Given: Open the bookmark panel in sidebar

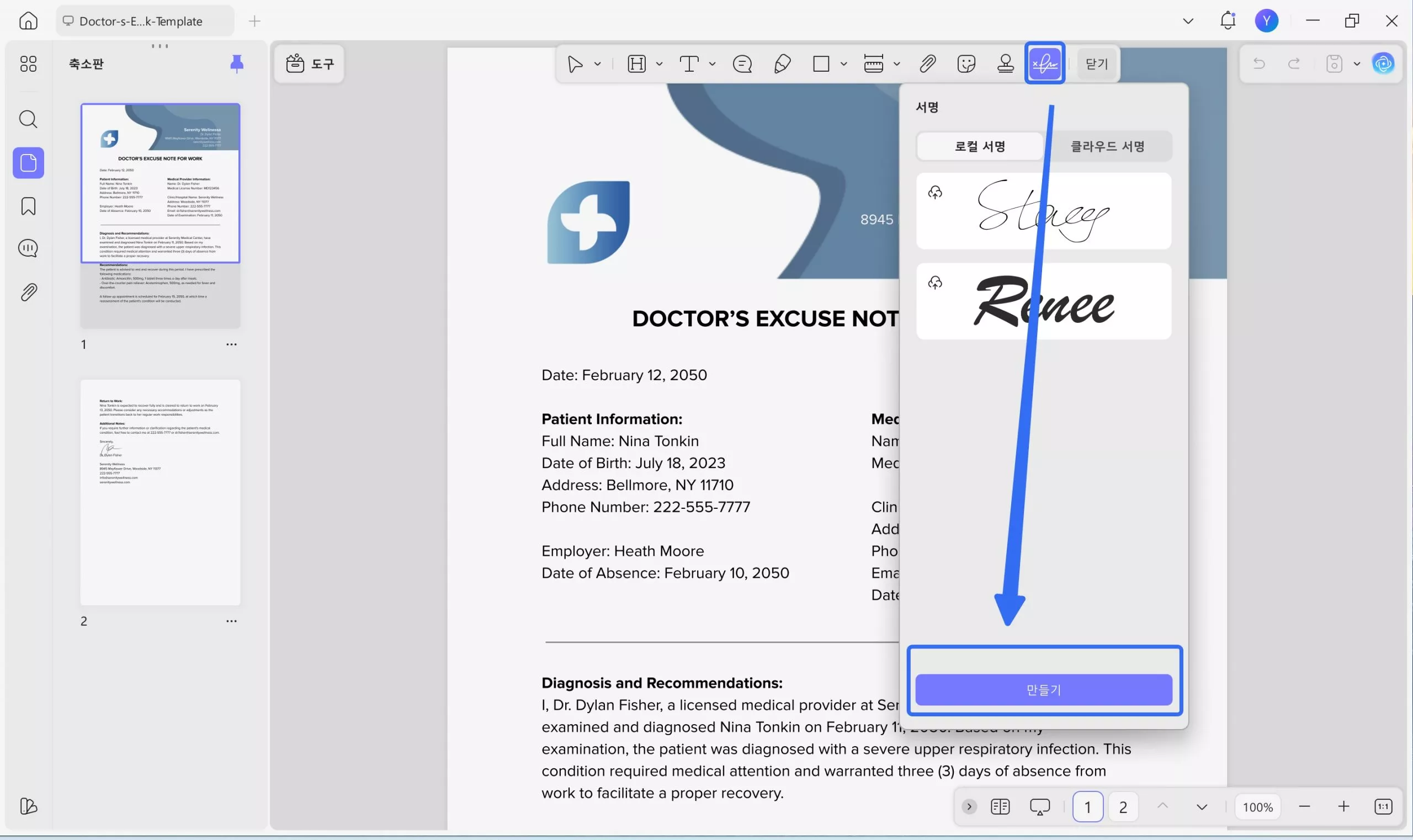Looking at the screenshot, I should coord(28,206).
